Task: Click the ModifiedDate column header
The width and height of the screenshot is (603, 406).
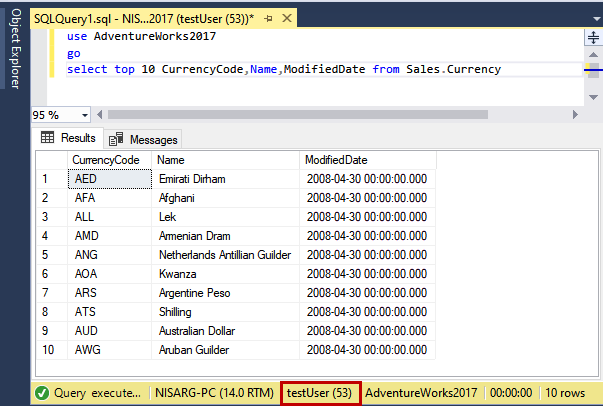Action: click(x=336, y=160)
